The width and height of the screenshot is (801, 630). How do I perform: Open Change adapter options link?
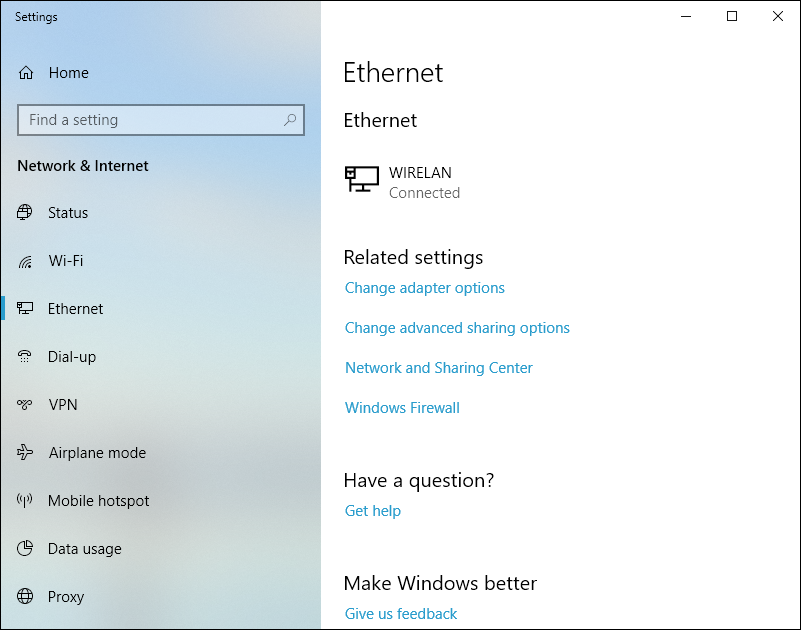[x=425, y=288]
